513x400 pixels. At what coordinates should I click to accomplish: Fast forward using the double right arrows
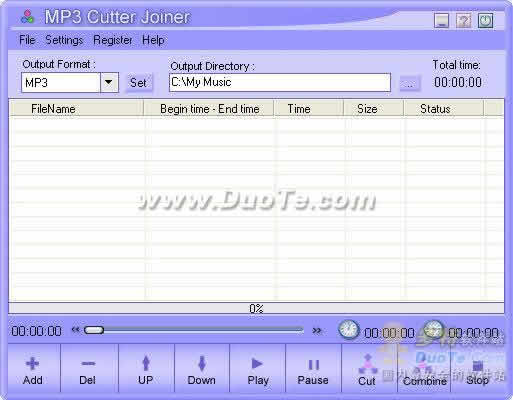tap(317, 330)
